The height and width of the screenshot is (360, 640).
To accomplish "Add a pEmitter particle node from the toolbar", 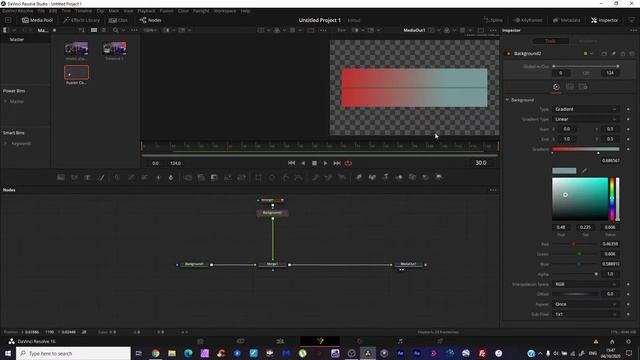I will [316, 177].
